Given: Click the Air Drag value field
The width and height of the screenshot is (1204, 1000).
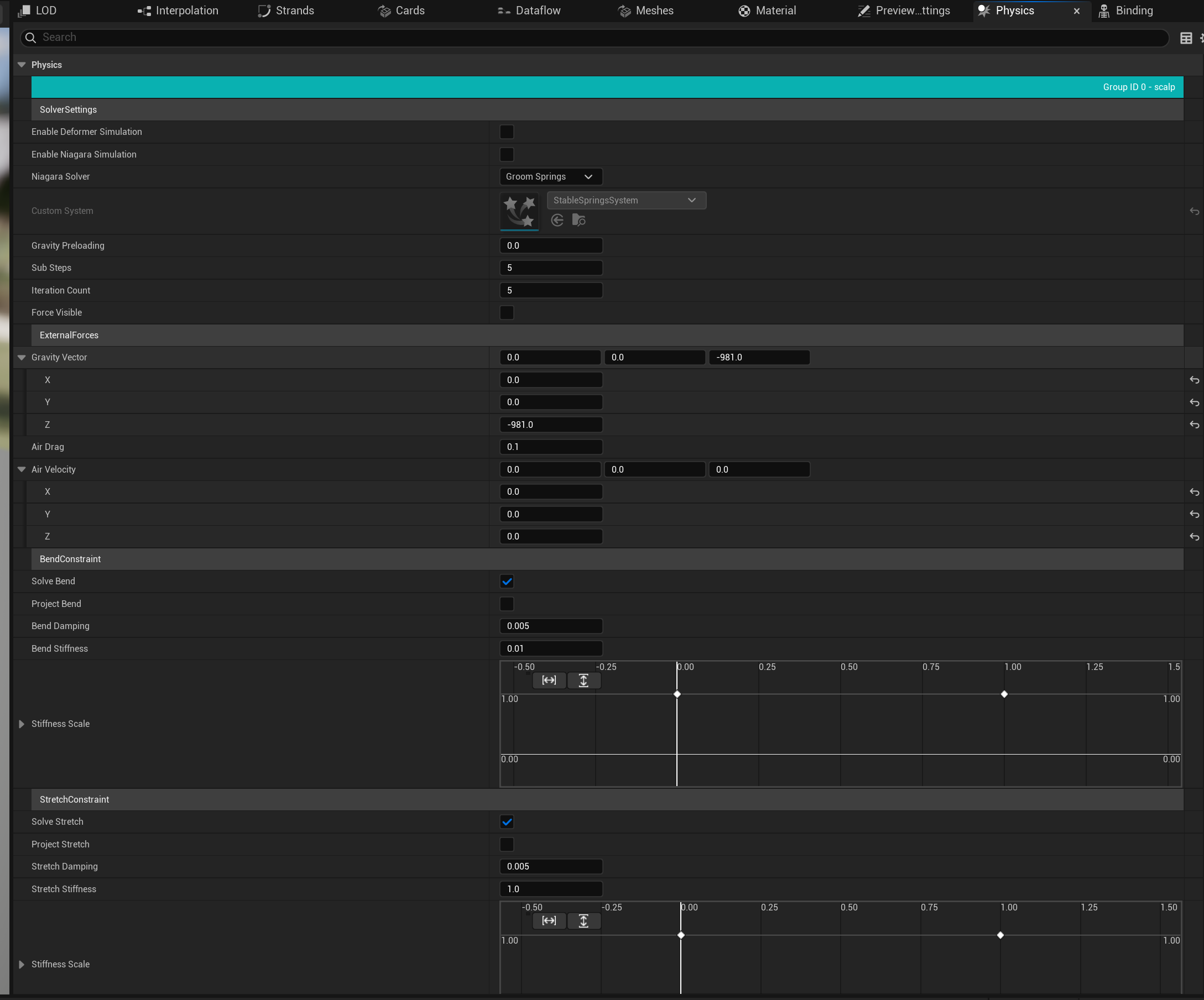Looking at the screenshot, I should coord(551,447).
